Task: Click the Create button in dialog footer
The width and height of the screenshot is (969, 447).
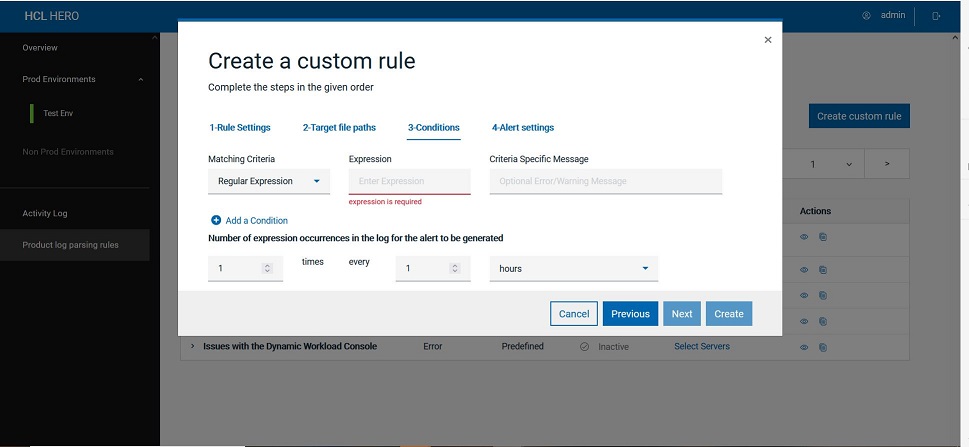Action: point(729,313)
